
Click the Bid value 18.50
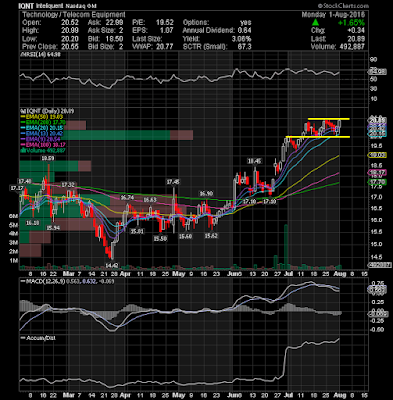coord(114,39)
